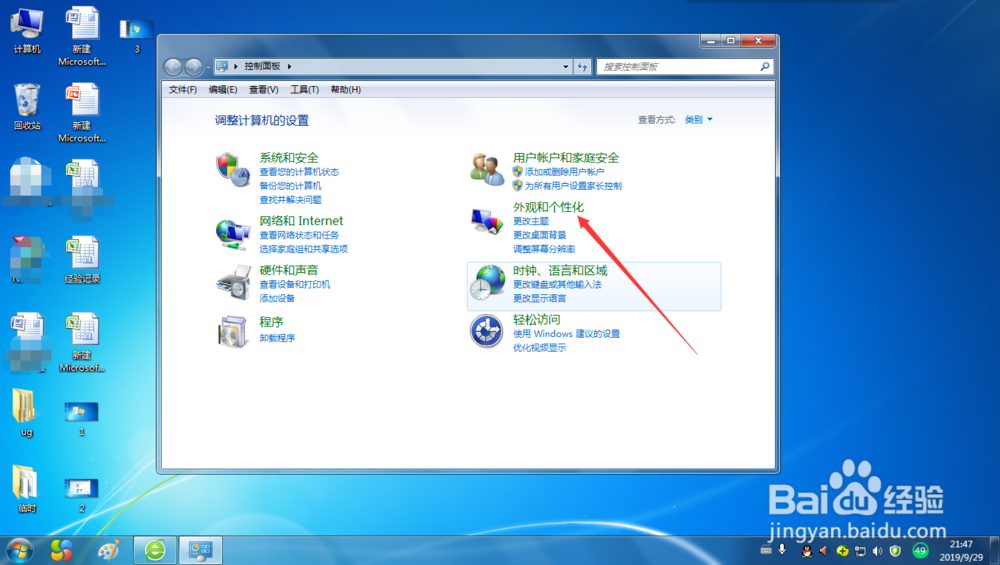1000x565 pixels.
Task: Click the green 49 circle tray icon
Action: [920, 550]
